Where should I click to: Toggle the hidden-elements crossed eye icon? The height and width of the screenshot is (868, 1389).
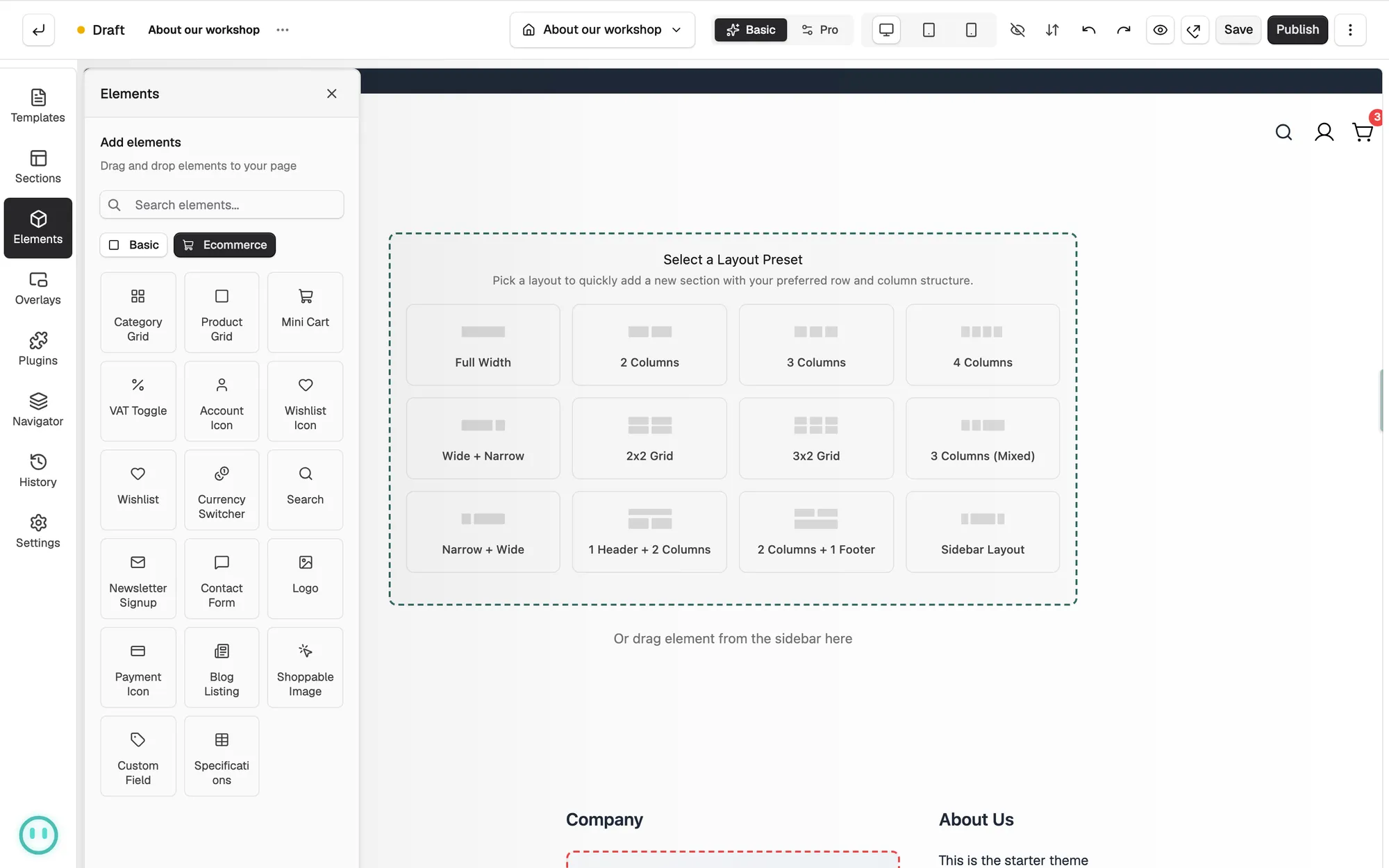pyautogui.click(x=1017, y=30)
